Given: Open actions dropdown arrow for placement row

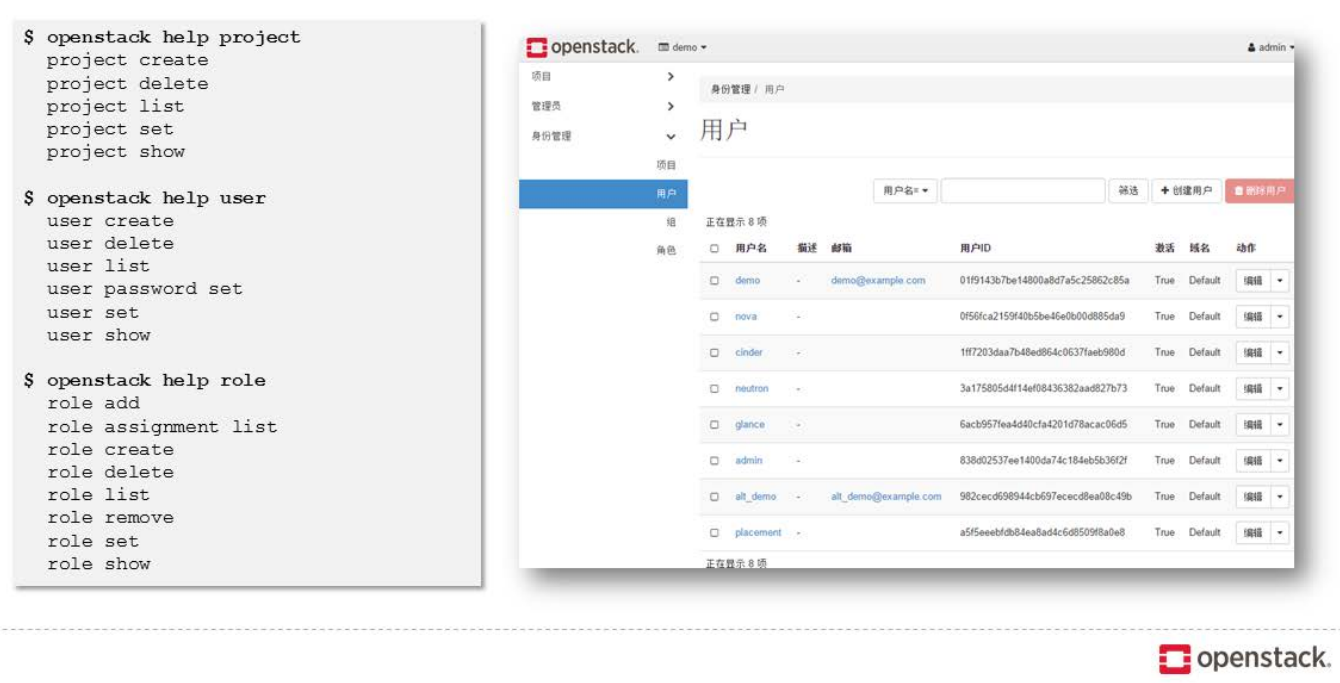Looking at the screenshot, I should 1280,533.
